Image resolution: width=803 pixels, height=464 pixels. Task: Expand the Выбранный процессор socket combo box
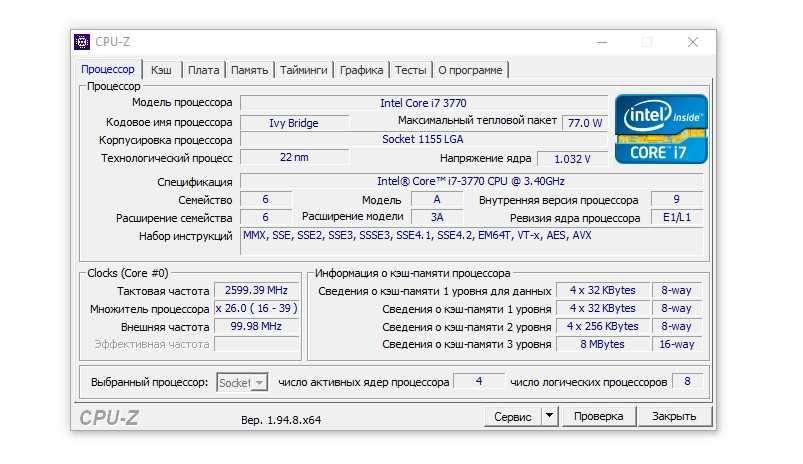(x=242, y=383)
